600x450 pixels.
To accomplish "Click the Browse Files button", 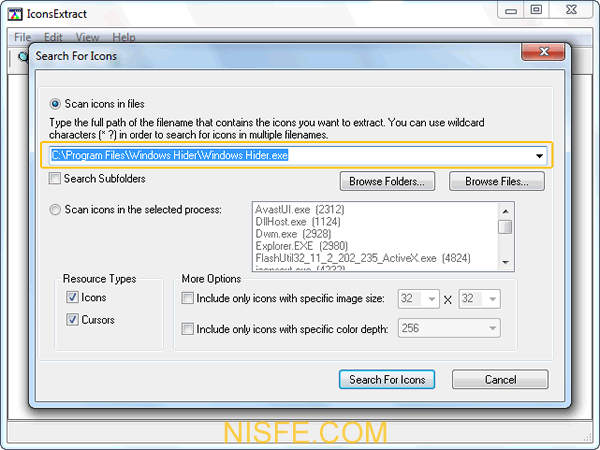I will [x=497, y=181].
